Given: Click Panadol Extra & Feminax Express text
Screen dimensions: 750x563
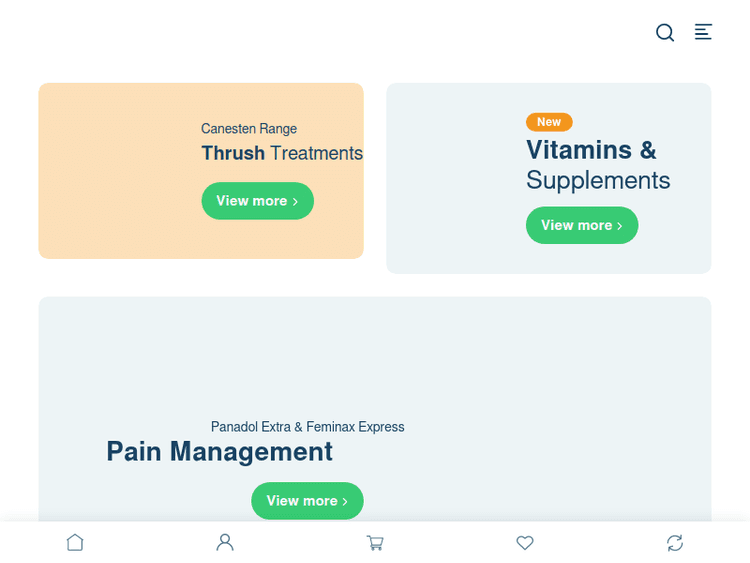Looking at the screenshot, I should [307, 427].
